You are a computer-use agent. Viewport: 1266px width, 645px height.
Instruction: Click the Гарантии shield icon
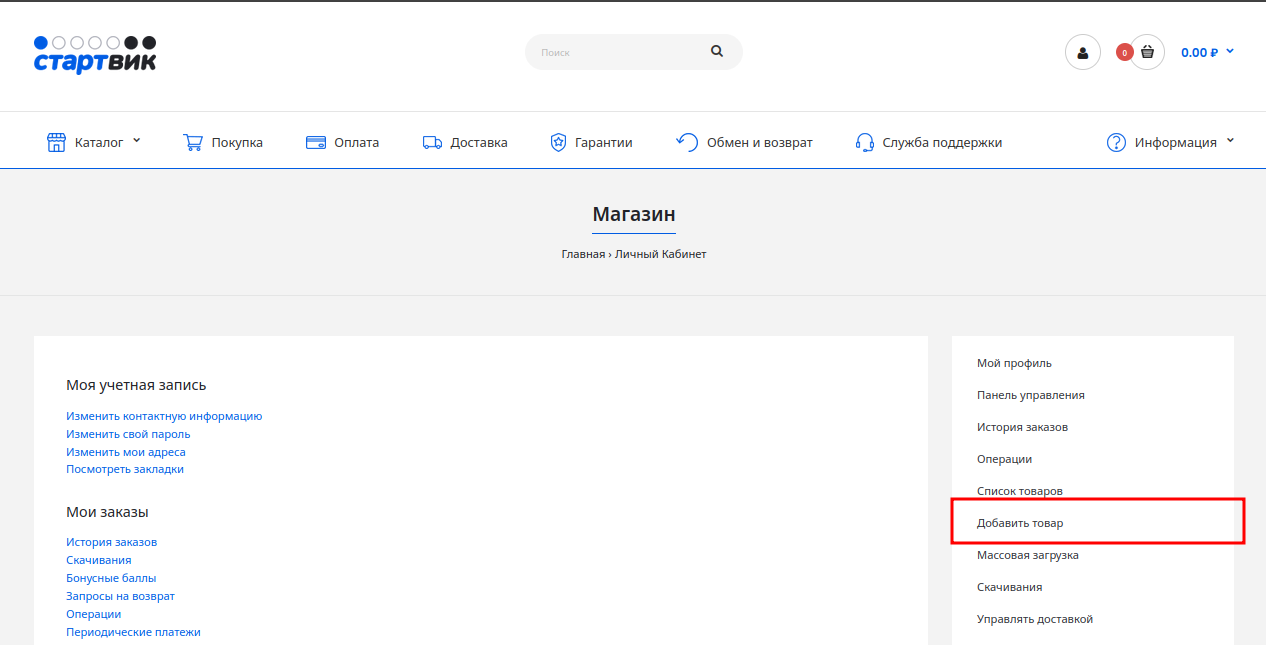[558, 142]
